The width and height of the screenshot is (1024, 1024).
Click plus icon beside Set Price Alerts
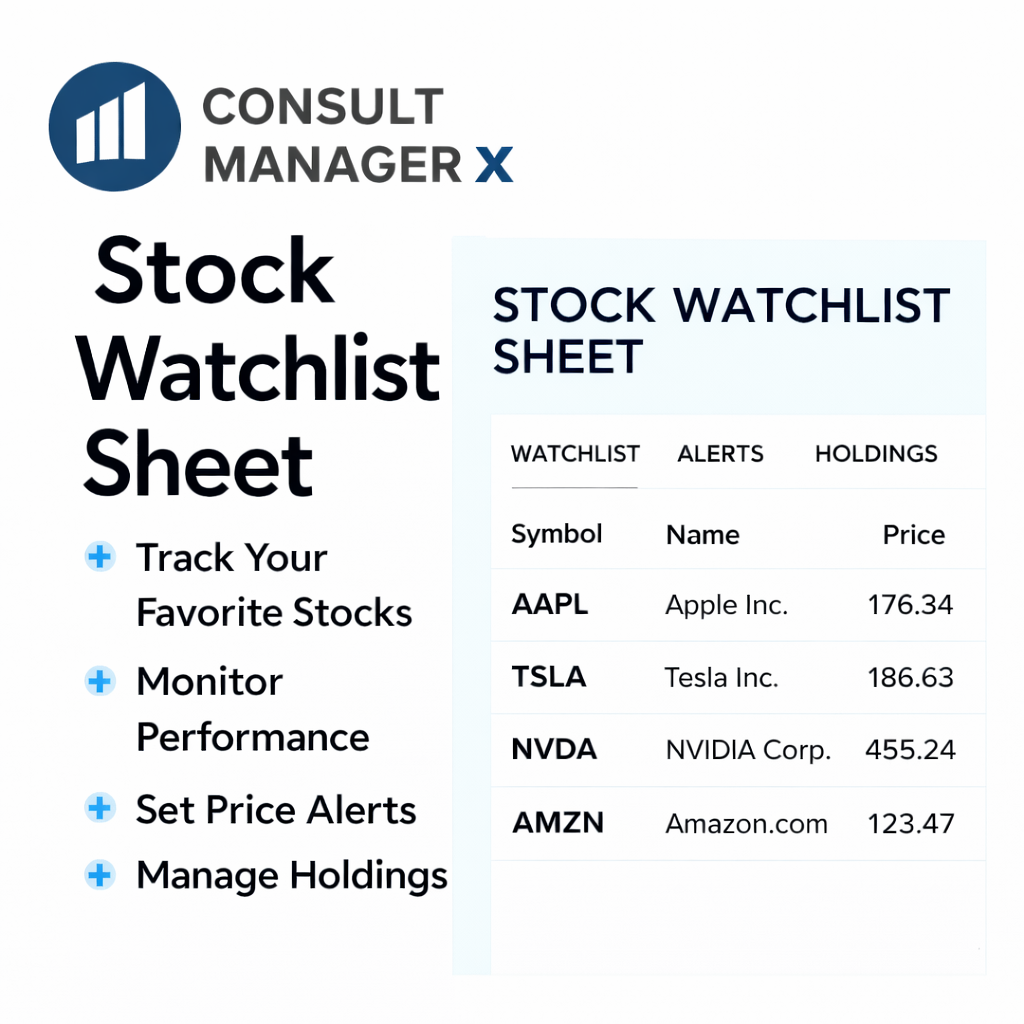(x=100, y=809)
